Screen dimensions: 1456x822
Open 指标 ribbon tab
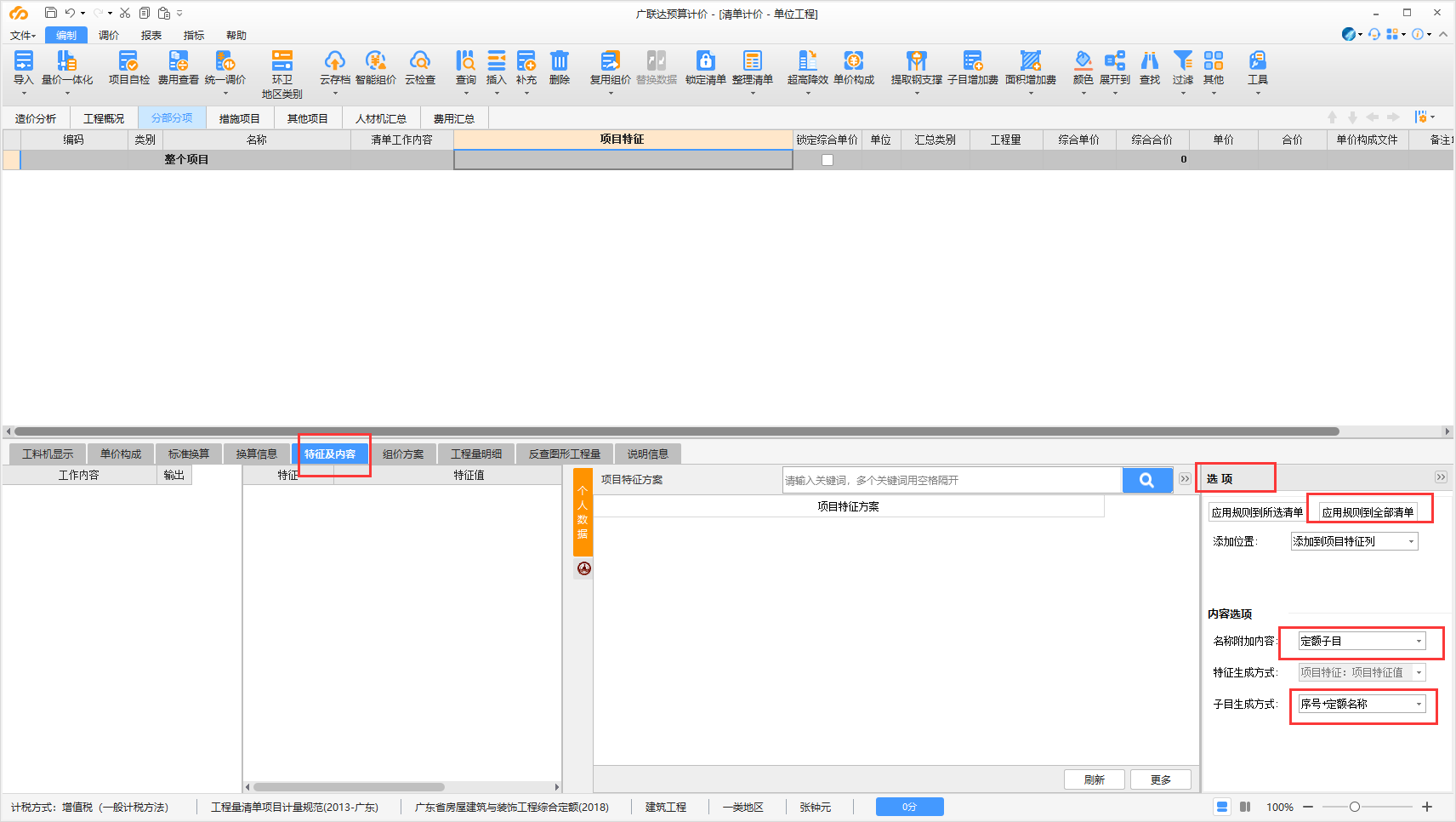(x=194, y=35)
